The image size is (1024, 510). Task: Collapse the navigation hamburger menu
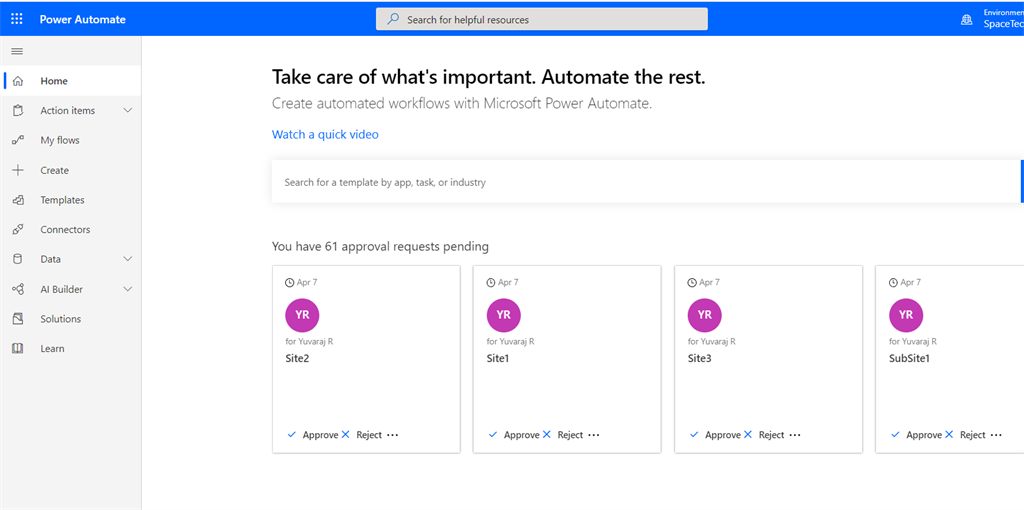click(17, 51)
